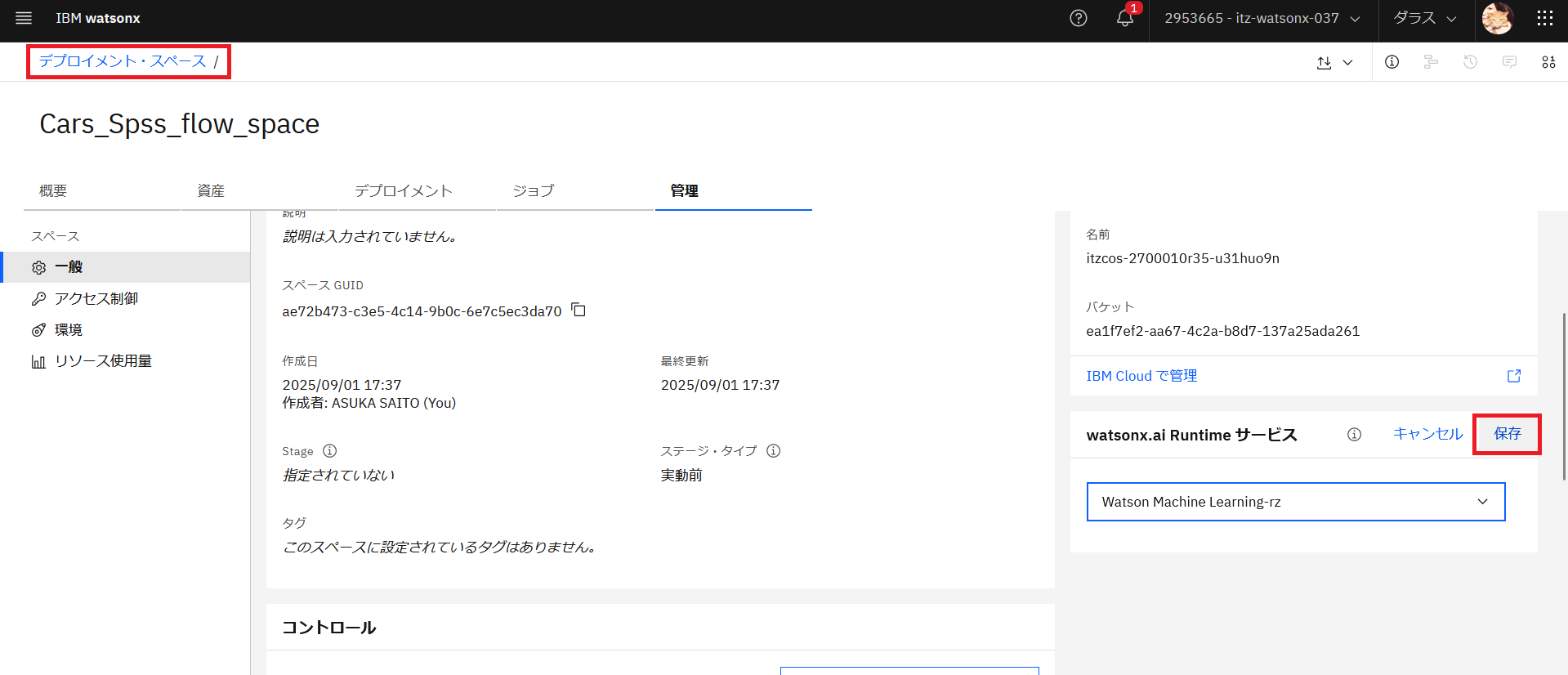This screenshot has height=675, width=1568.
Task: Open 環境 in the side menu
Action: 127,330
